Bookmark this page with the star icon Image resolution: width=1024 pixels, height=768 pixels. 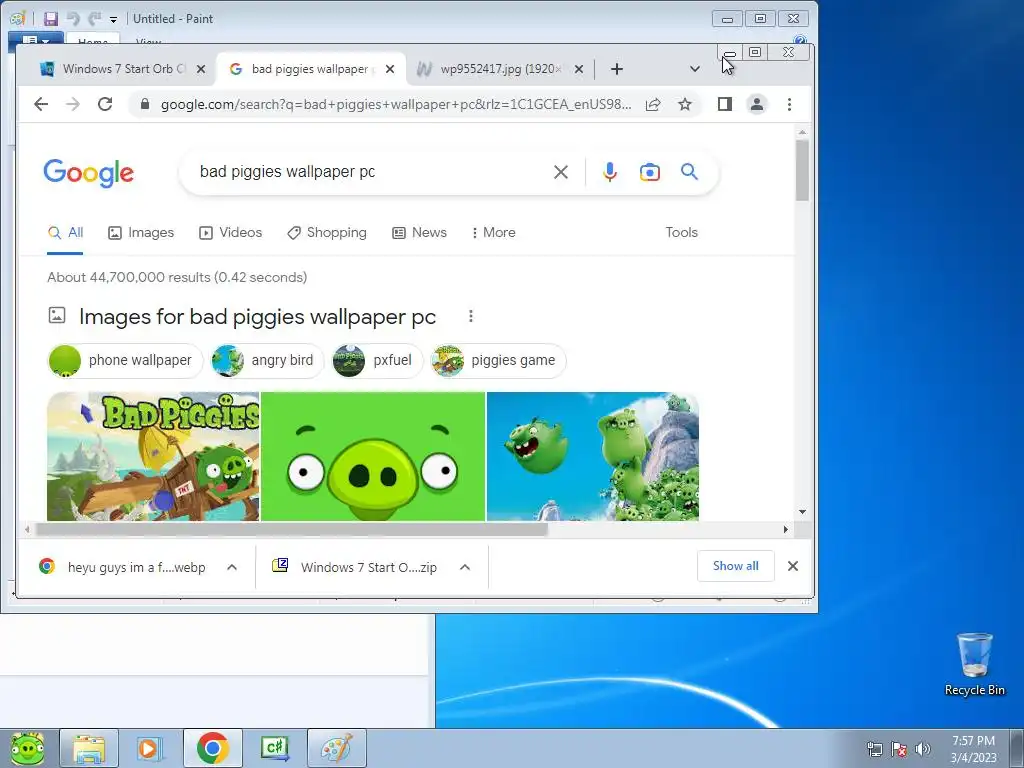tap(684, 104)
